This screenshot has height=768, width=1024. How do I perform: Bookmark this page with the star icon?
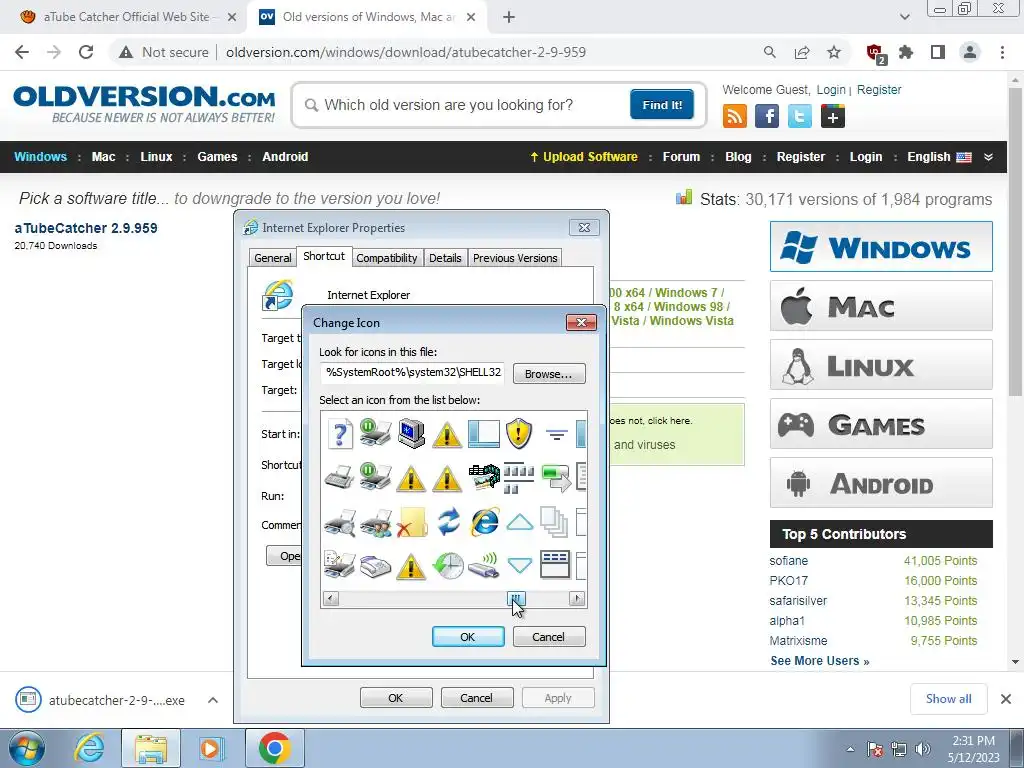pyautogui.click(x=834, y=52)
